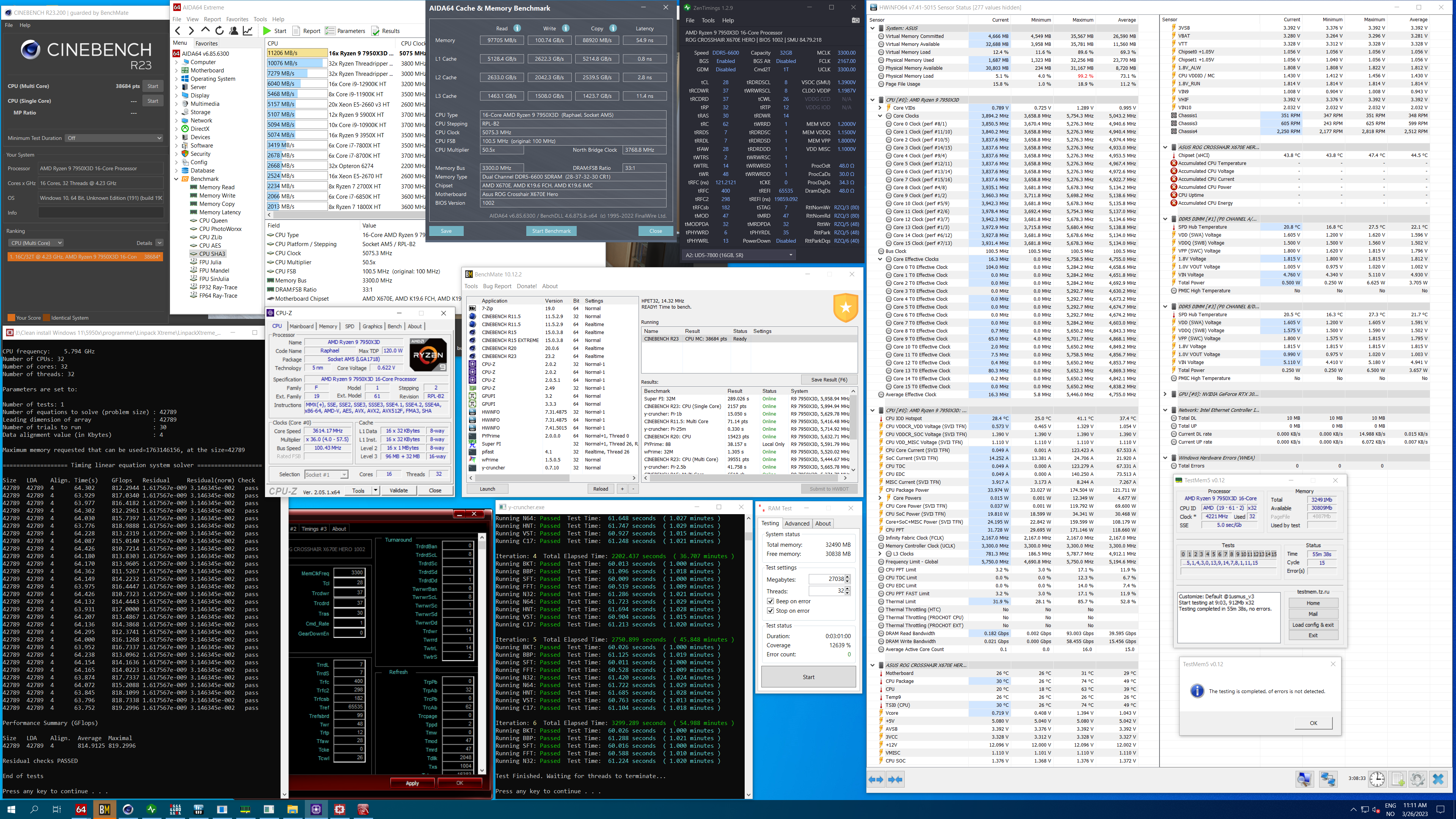The image size is (1456, 819).
Task: Expand the Computer node in AIDA64 tree
Action: [176, 62]
